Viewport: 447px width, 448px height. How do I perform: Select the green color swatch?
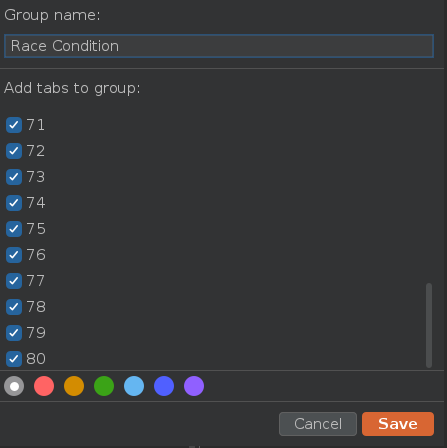104,386
